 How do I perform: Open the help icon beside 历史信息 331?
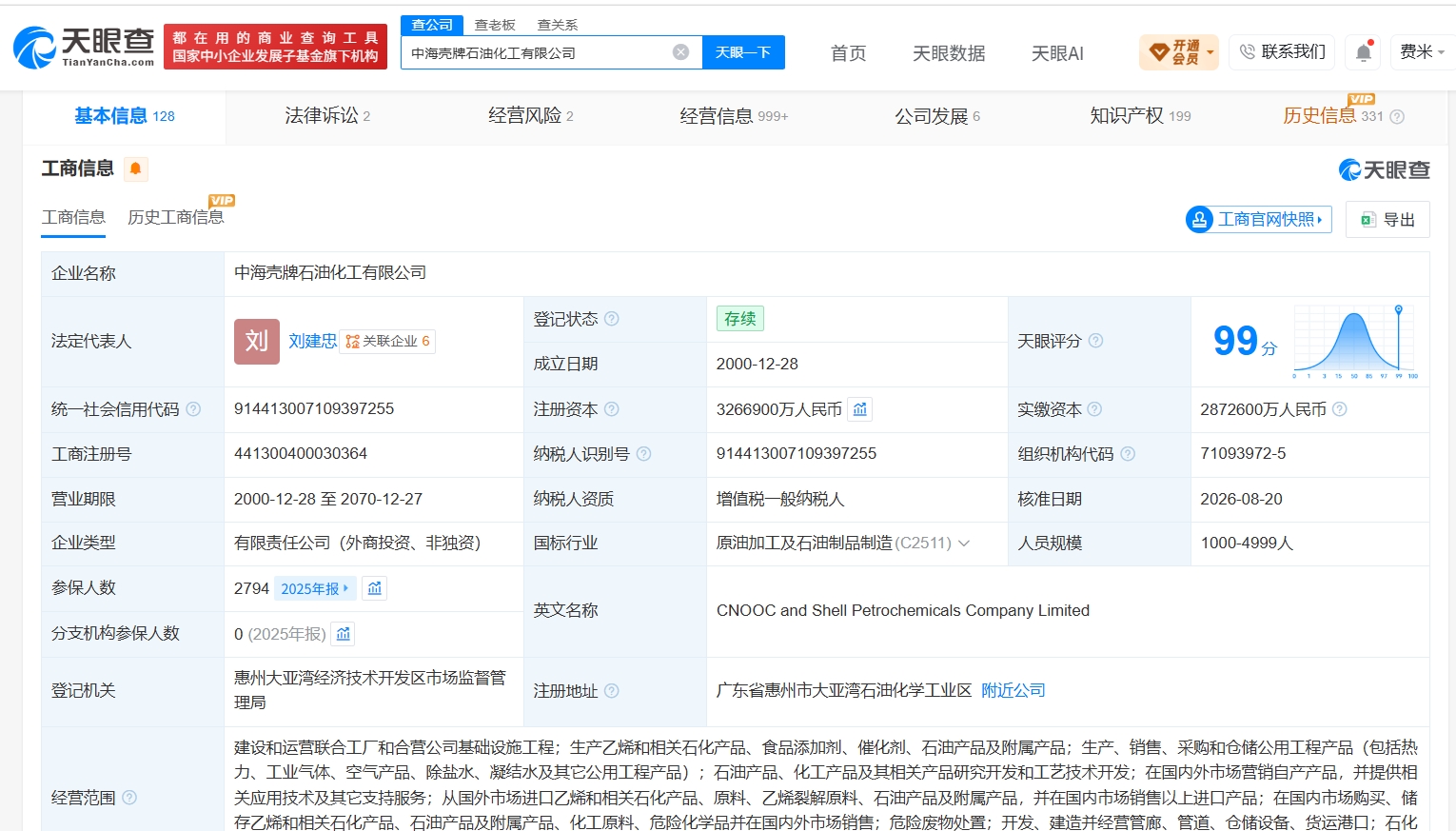coord(1397,117)
